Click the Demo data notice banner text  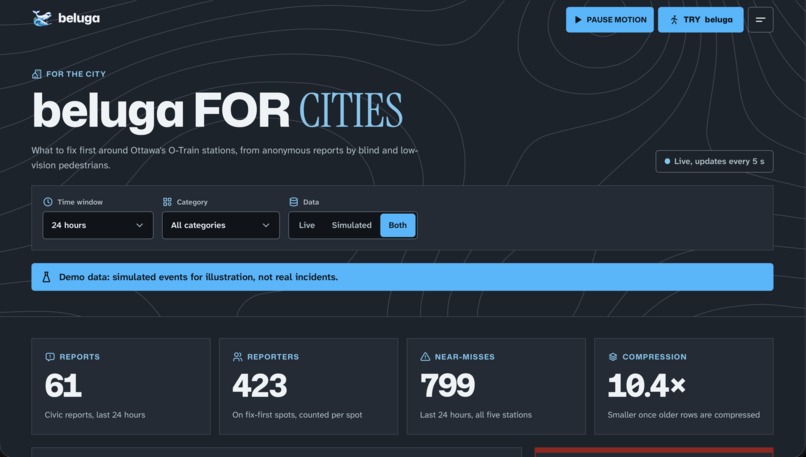pyautogui.click(x=198, y=277)
